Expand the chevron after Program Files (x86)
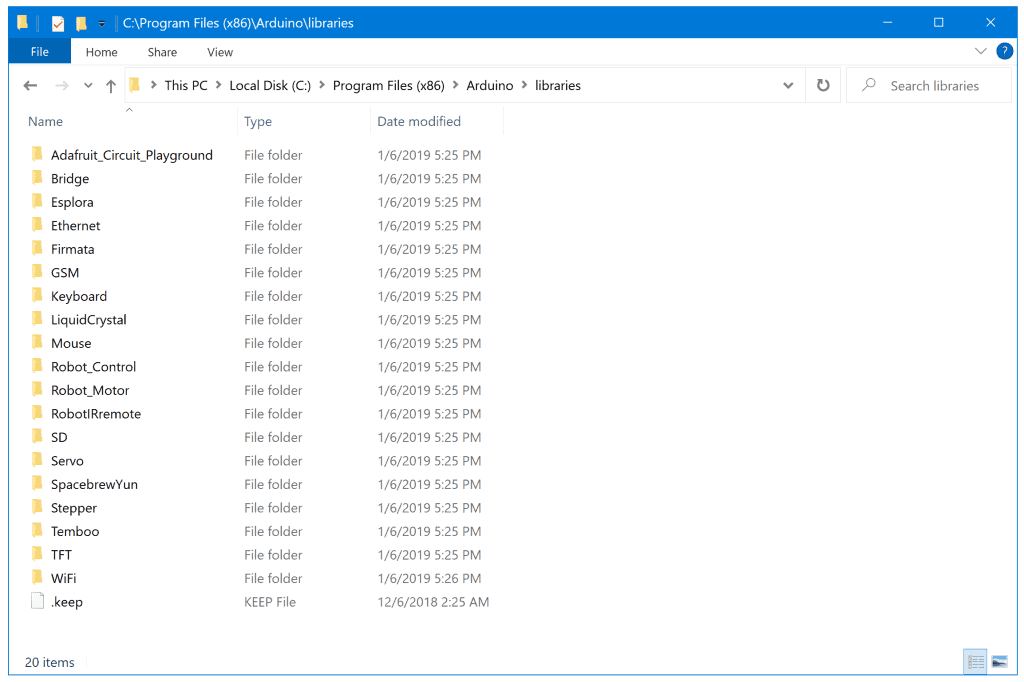 pos(455,85)
